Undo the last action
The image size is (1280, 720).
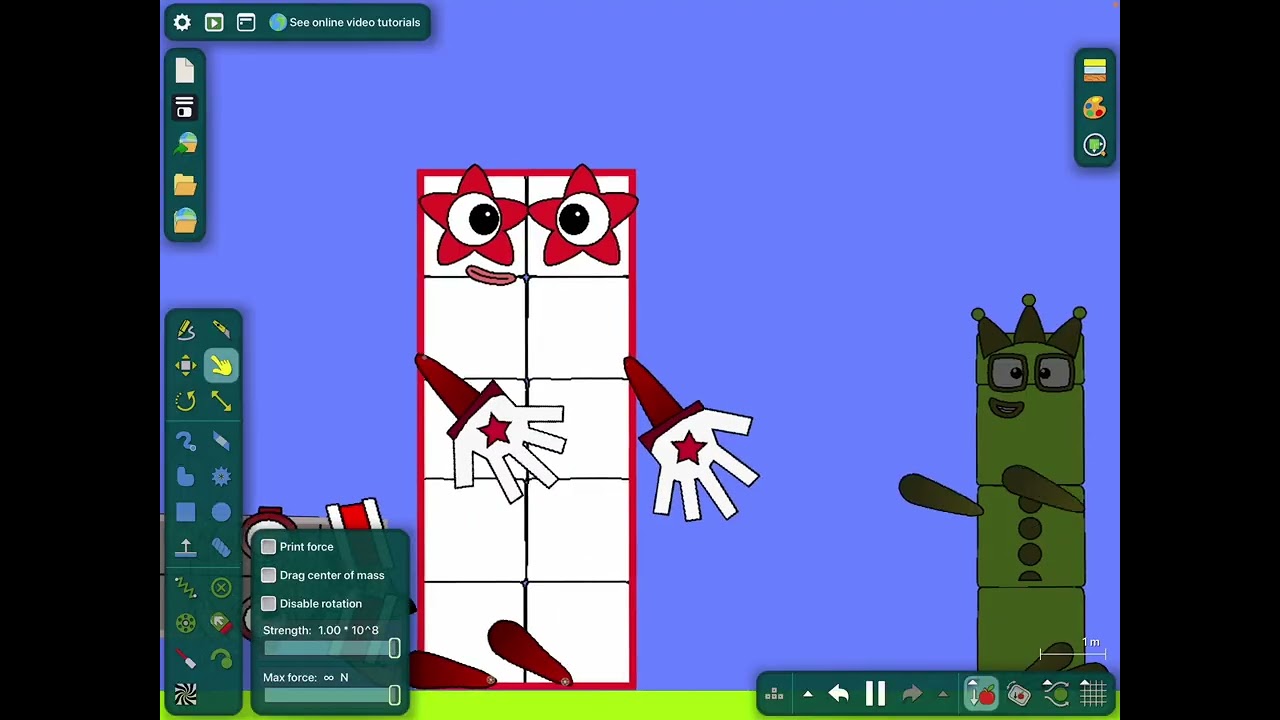839,694
